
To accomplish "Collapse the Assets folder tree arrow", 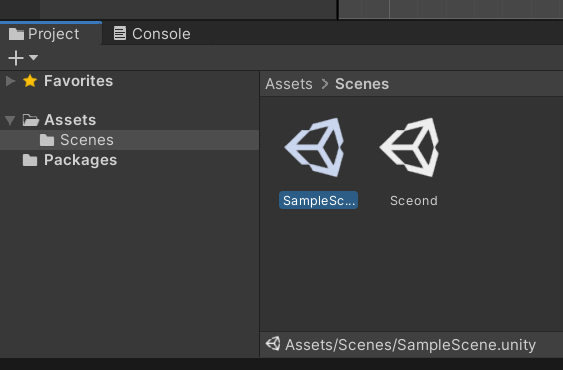I will point(10,120).
